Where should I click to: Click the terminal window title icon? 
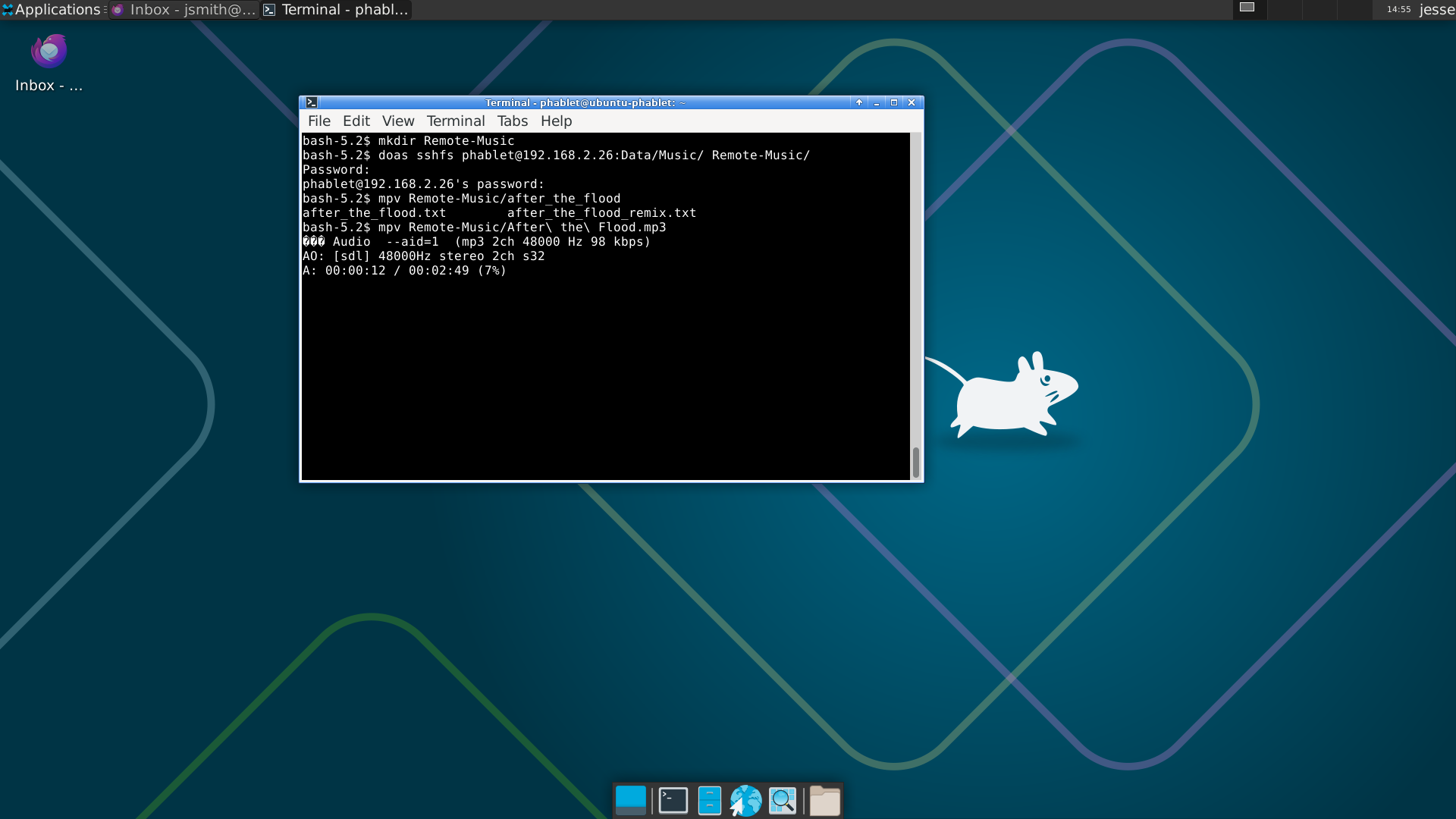pyautogui.click(x=312, y=102)
